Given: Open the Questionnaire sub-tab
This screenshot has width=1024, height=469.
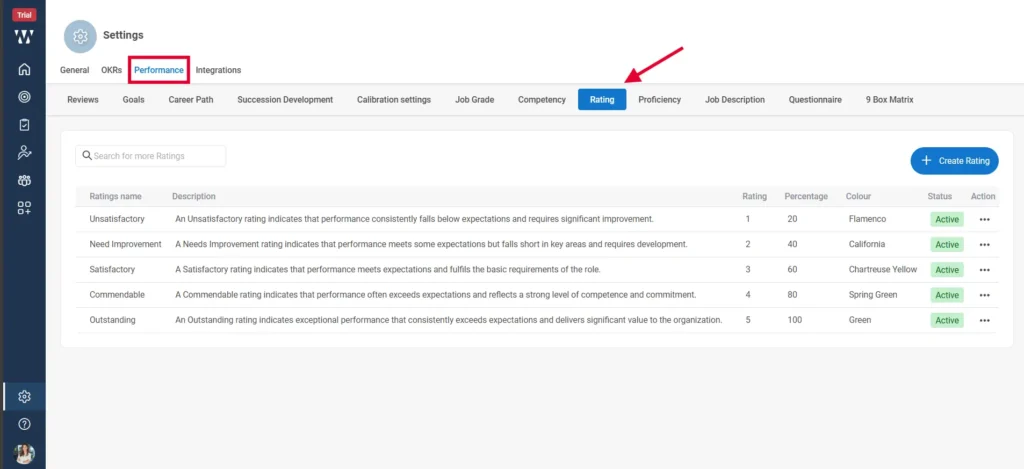Looking at the screenshot, I should pos(815,100).
